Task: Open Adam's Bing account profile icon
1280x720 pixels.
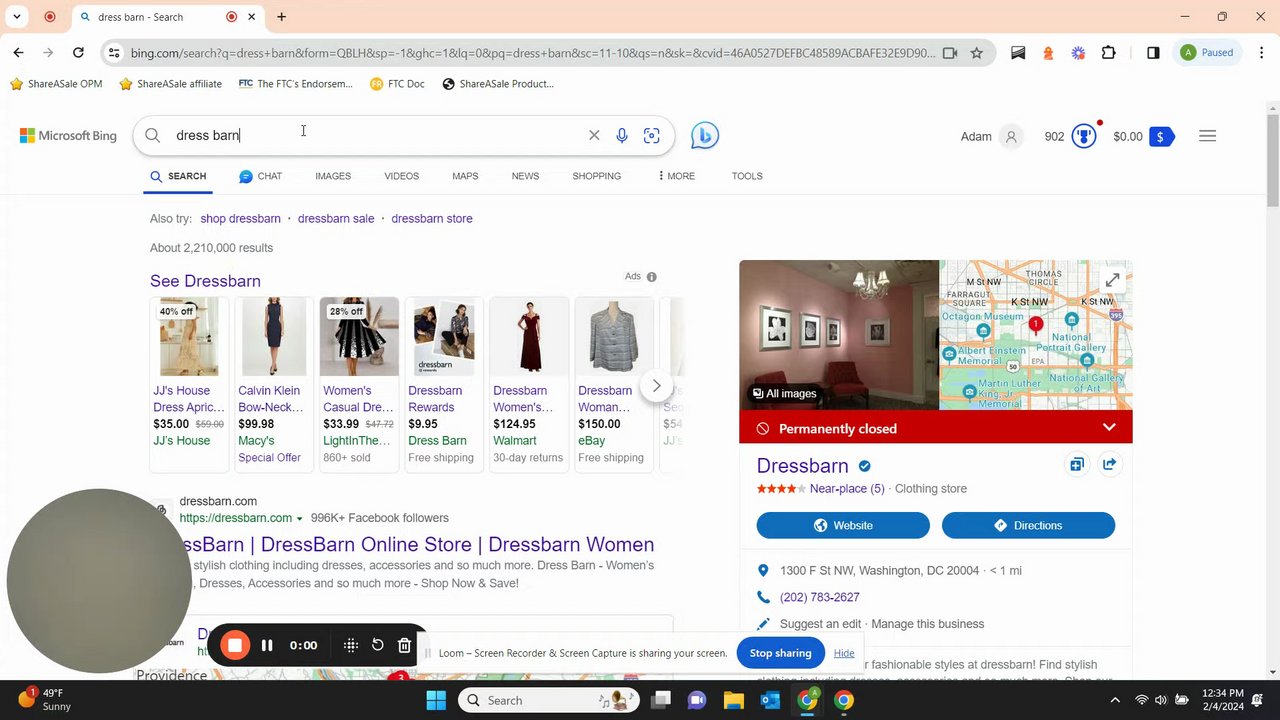Action: (1011, 136)
